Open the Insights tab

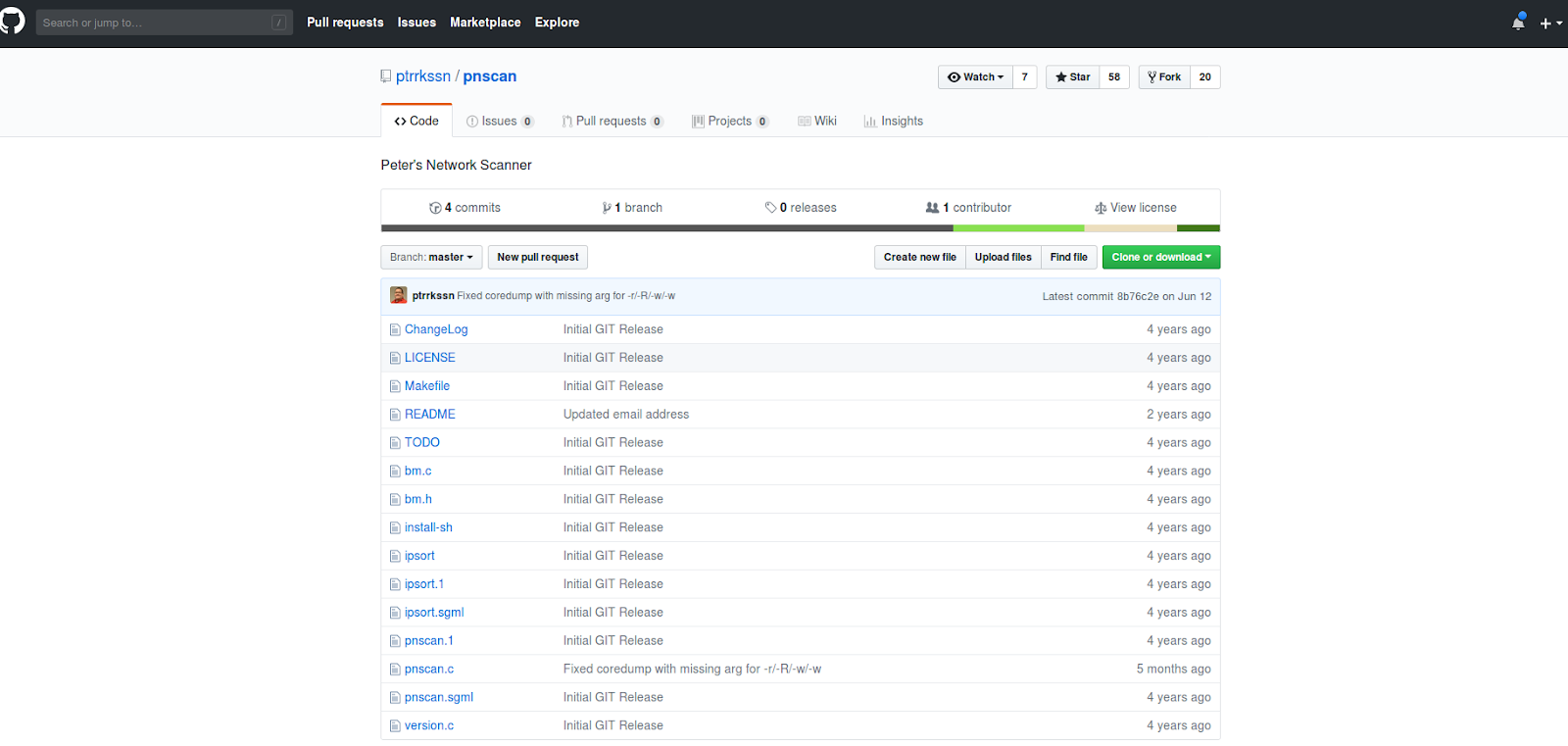coord(893,121)
